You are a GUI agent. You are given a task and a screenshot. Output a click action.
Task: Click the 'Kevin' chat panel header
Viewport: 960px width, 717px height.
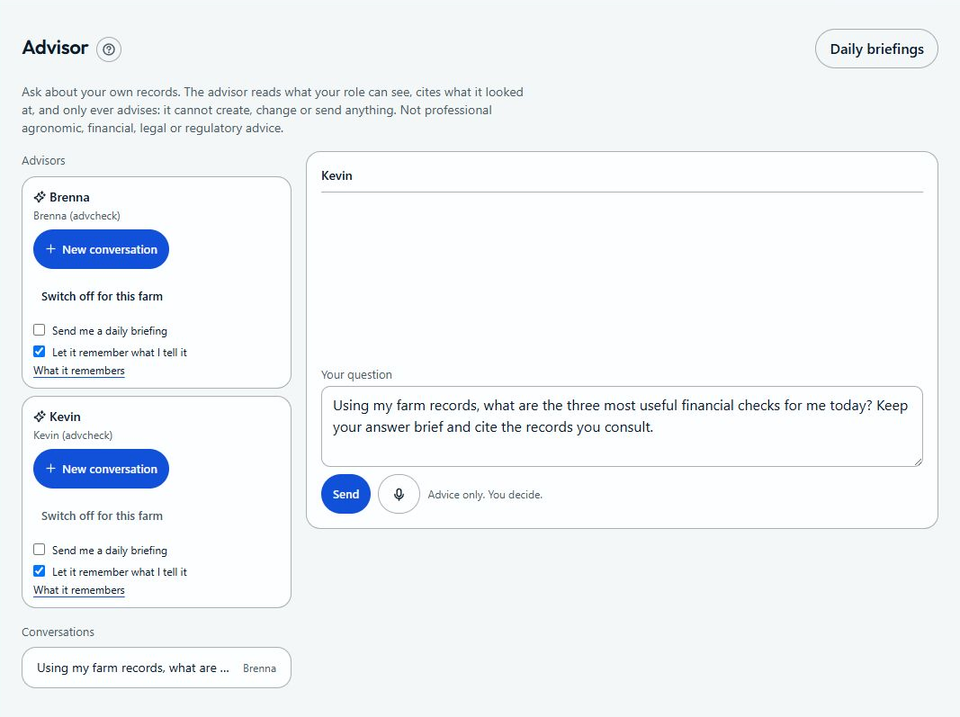point(337,176)
